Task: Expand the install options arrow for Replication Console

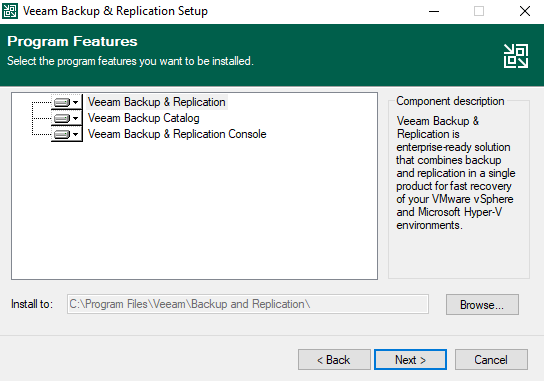Action: click(x=76, y=134)
